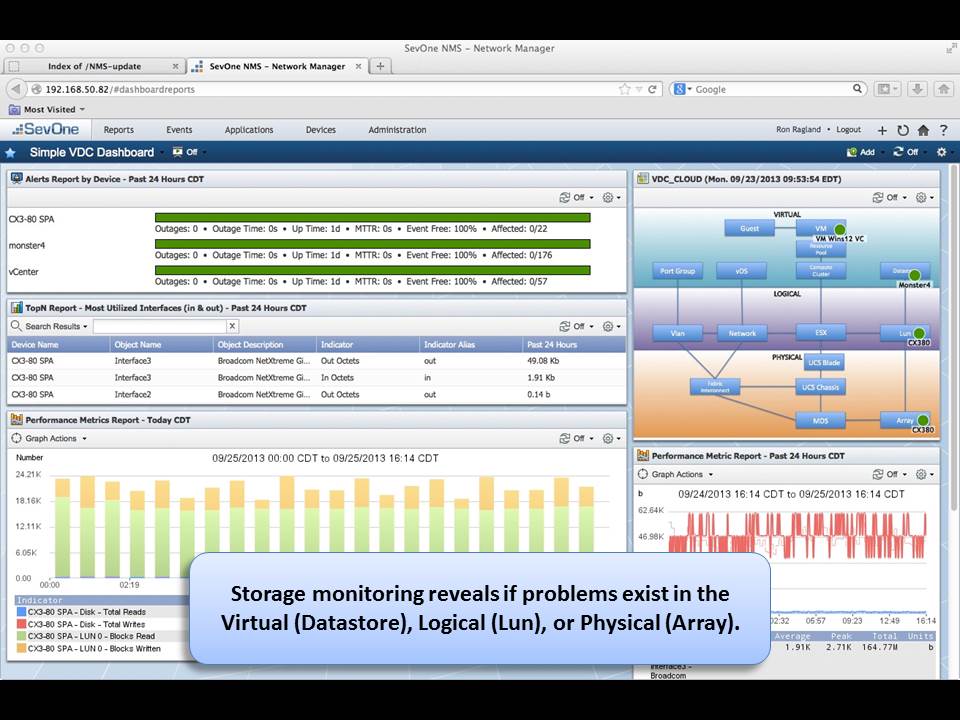The height and width of the screenshot is (720, 960).
Task: Open the Events menu
Action: click(x=179, y=130)
